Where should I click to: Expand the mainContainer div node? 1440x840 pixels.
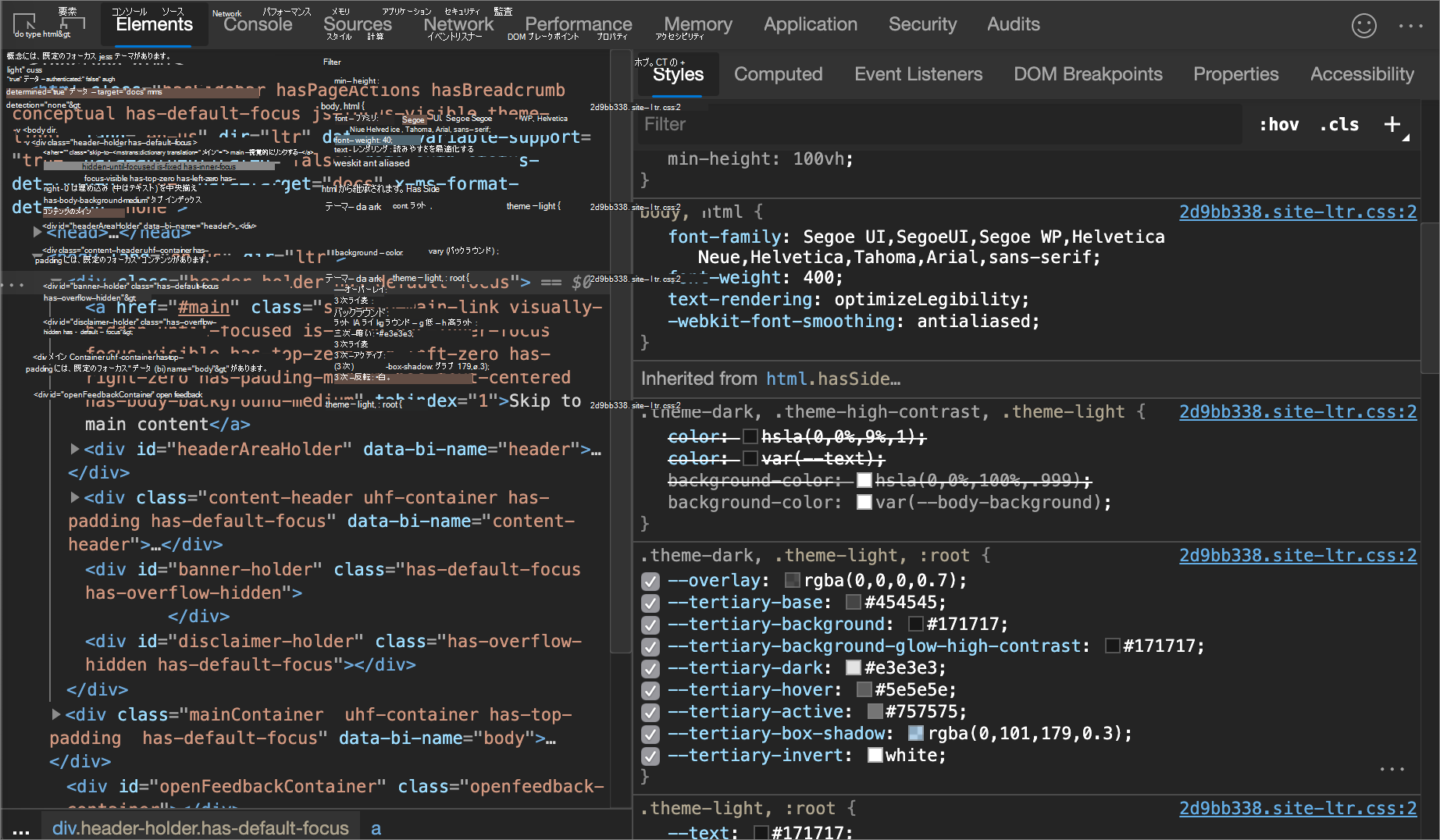pos(56,714)
